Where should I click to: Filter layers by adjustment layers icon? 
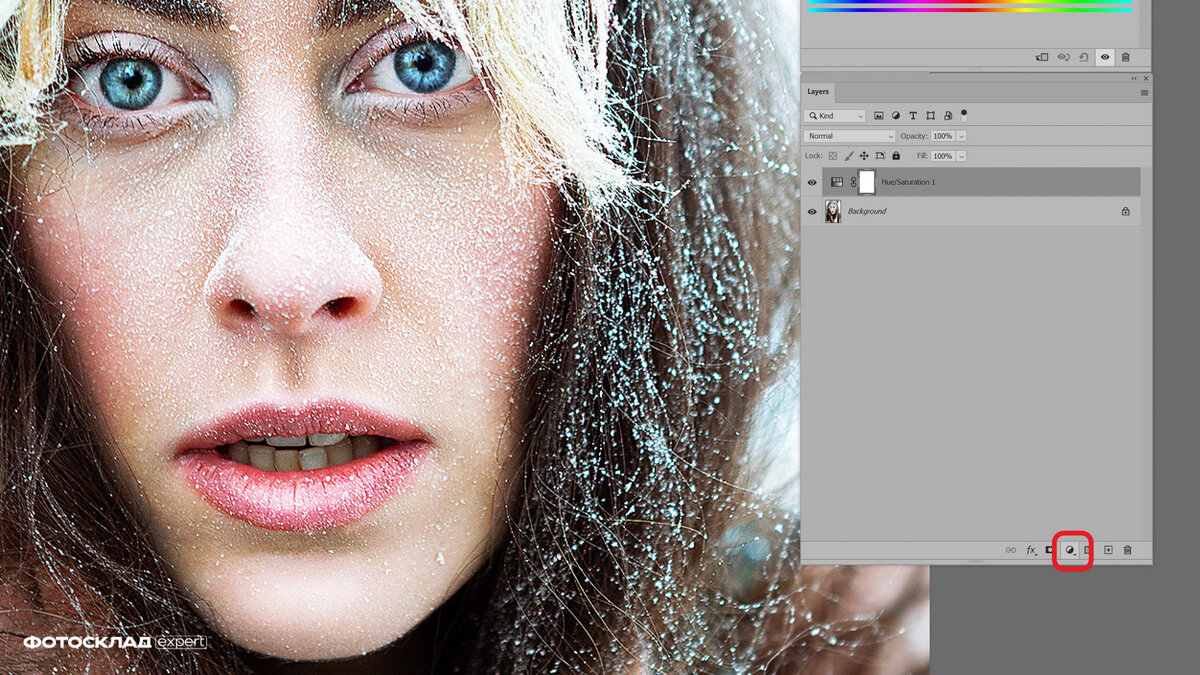(896, 116)
